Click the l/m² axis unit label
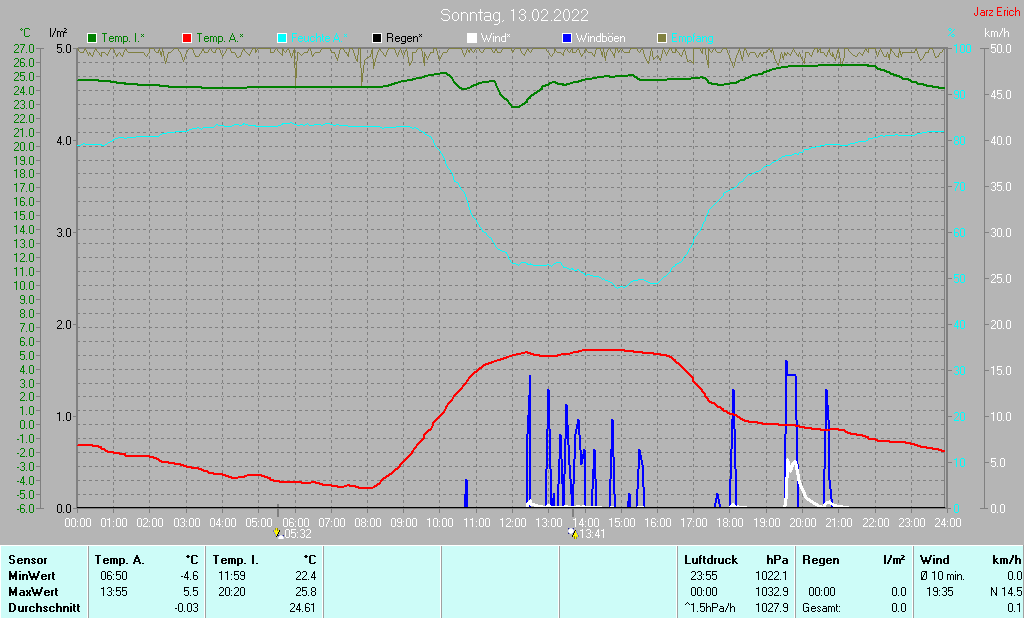1024x618 pixels. 57,33
